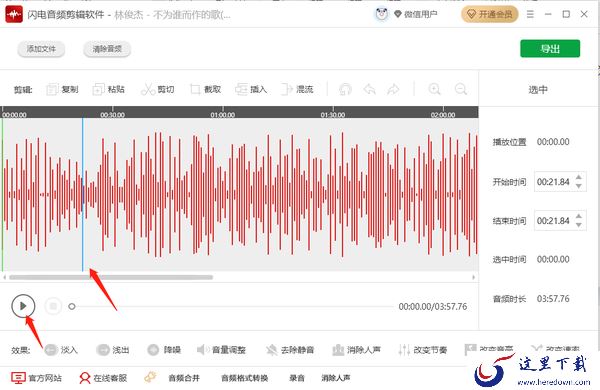Increase the start time (开始时间) with the up arrow
600x390 pixels.
(x=579, y=177)
